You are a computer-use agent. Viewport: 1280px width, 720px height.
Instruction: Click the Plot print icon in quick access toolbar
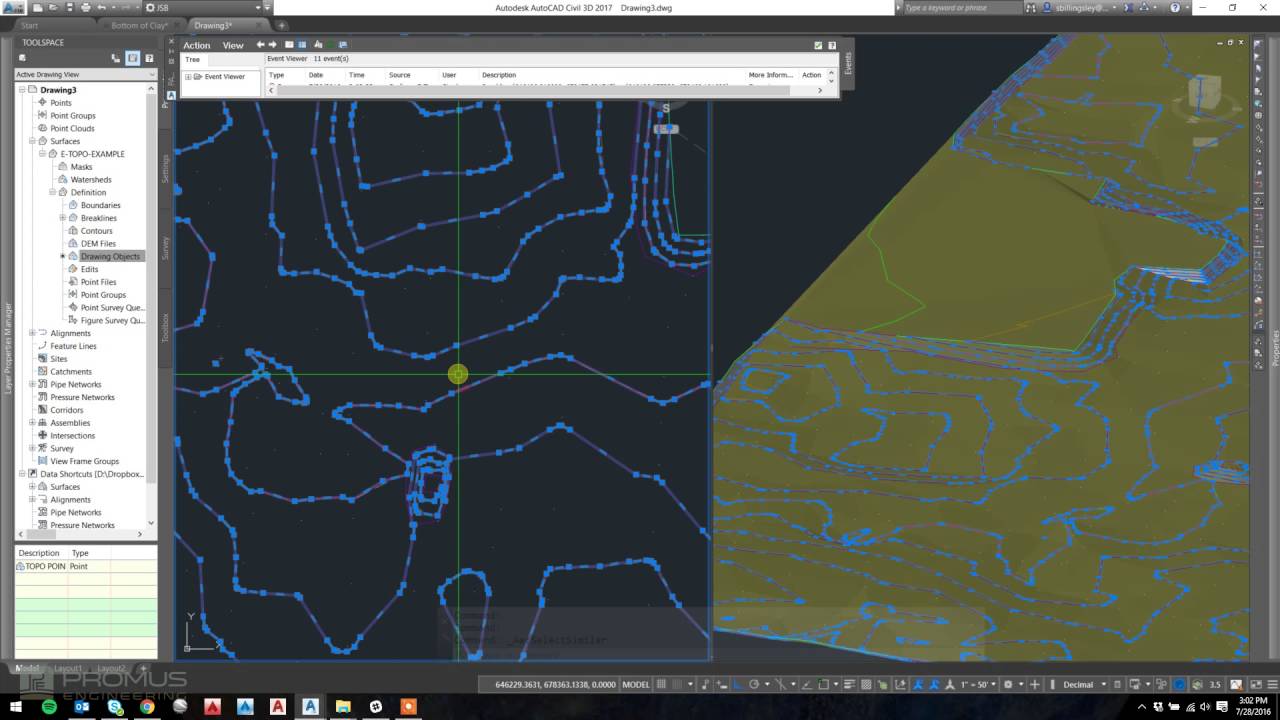point(85,8)
